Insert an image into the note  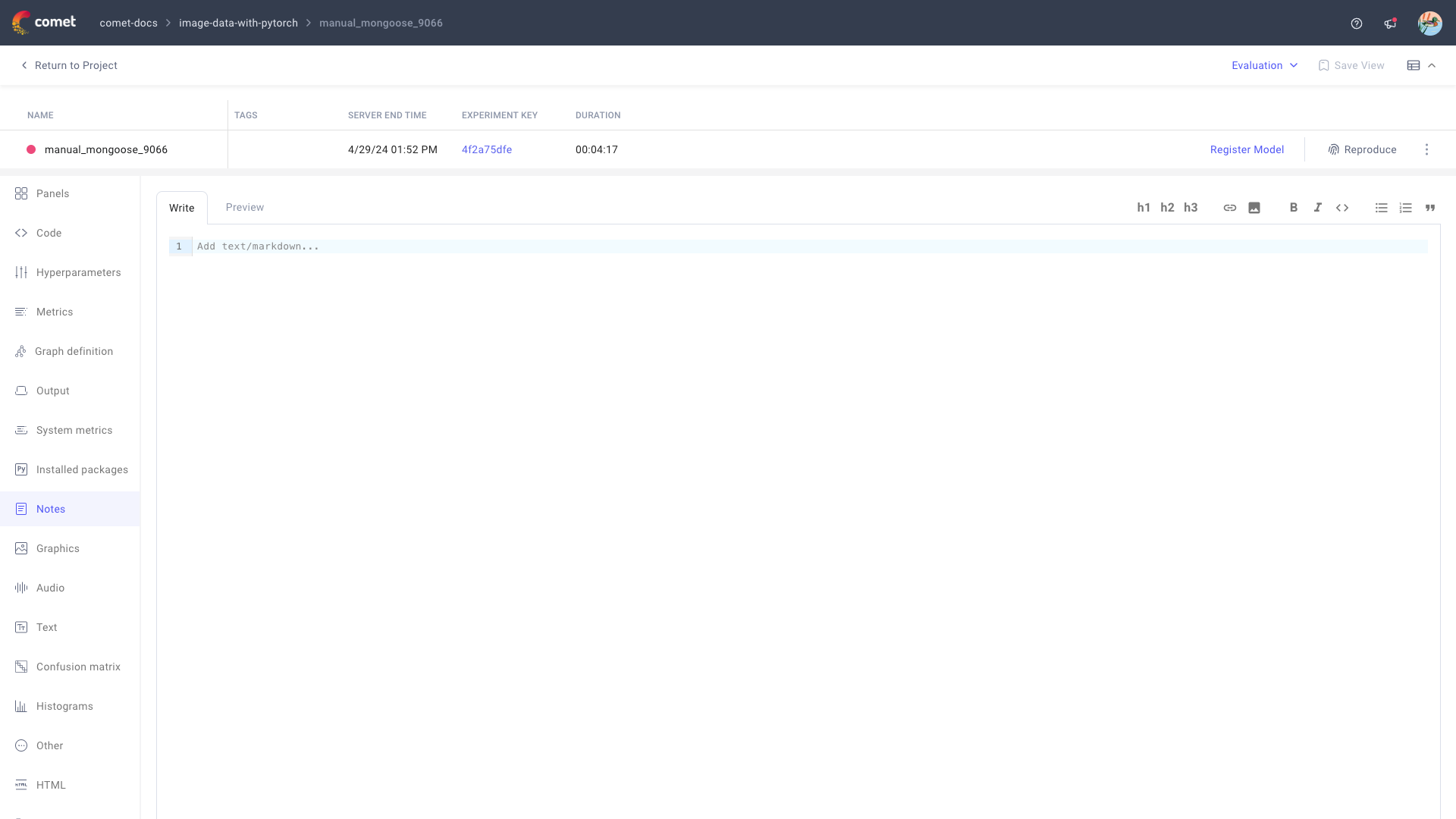pos(1254,207)
